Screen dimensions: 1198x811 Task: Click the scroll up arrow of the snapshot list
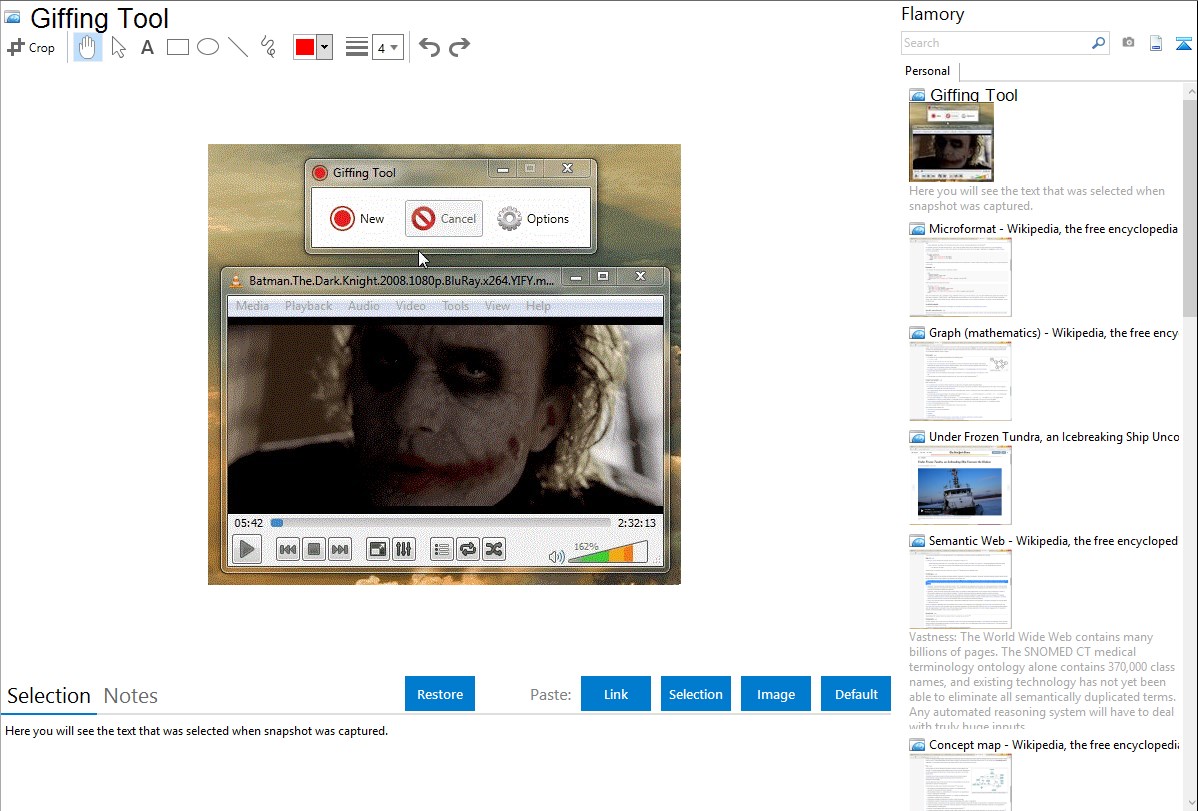(1190, 92)
